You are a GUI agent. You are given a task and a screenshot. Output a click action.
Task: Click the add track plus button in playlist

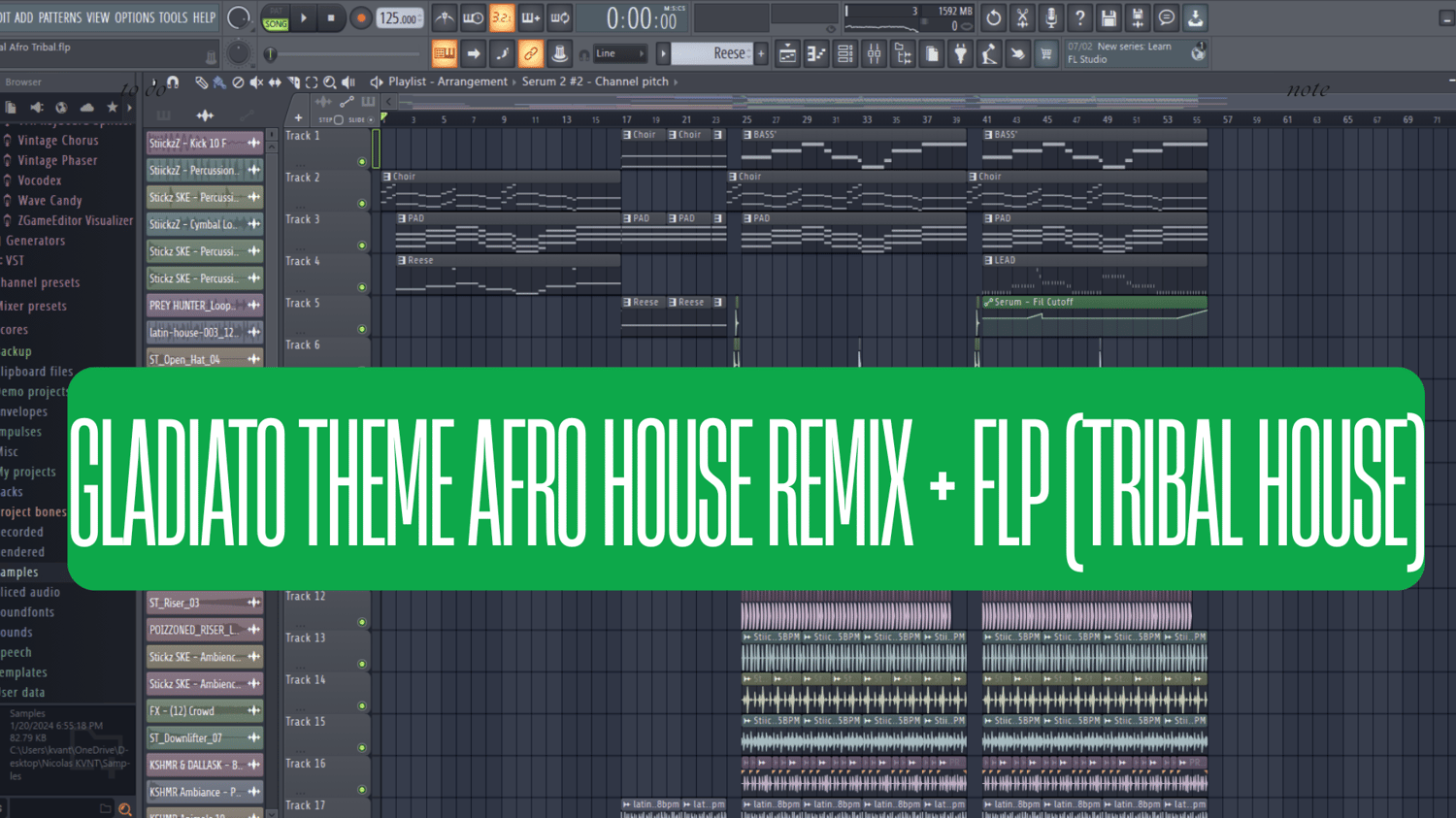click(x=298, y=118)
